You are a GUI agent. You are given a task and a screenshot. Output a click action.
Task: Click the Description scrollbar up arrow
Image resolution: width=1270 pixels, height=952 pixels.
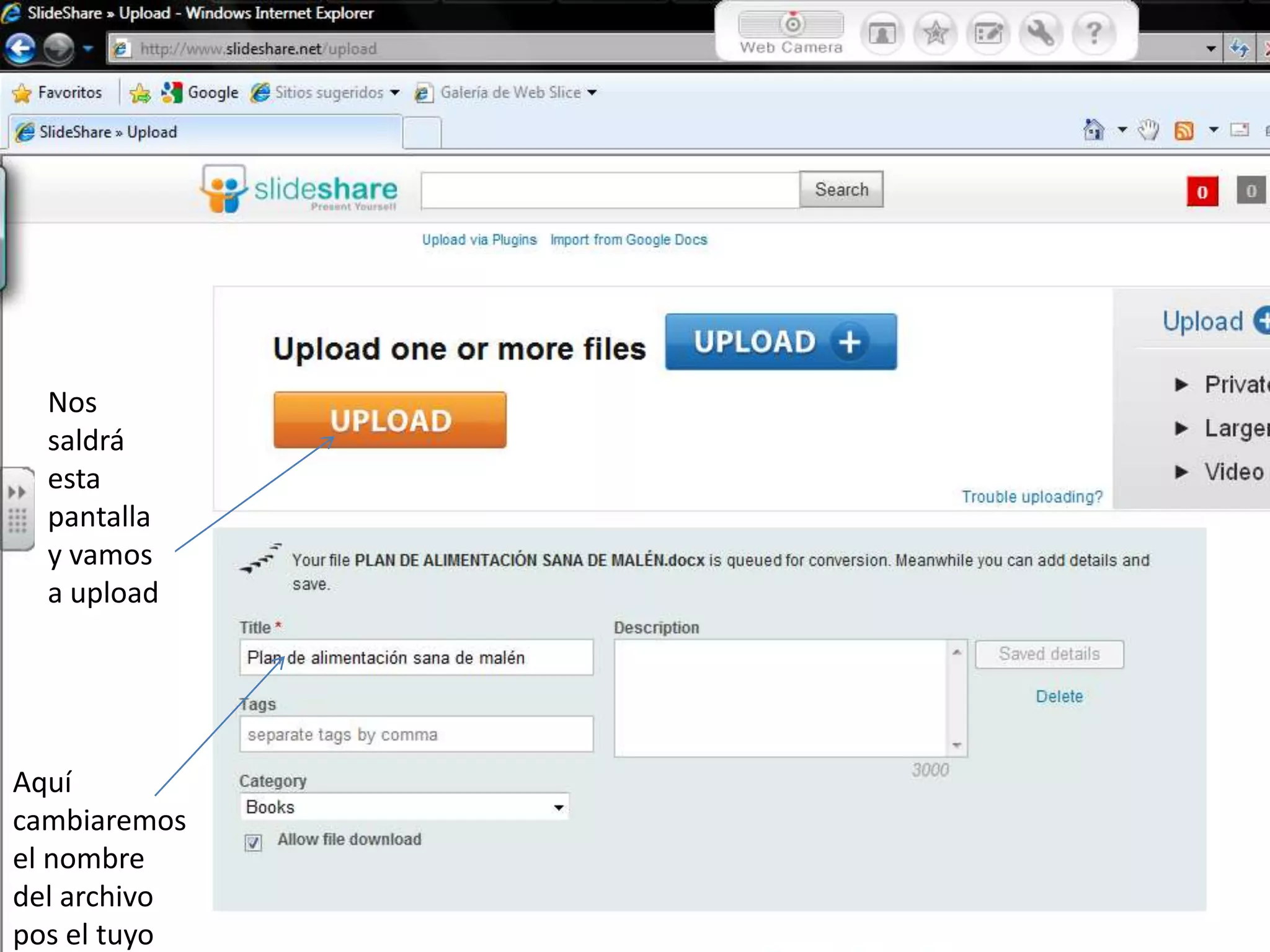957,652
